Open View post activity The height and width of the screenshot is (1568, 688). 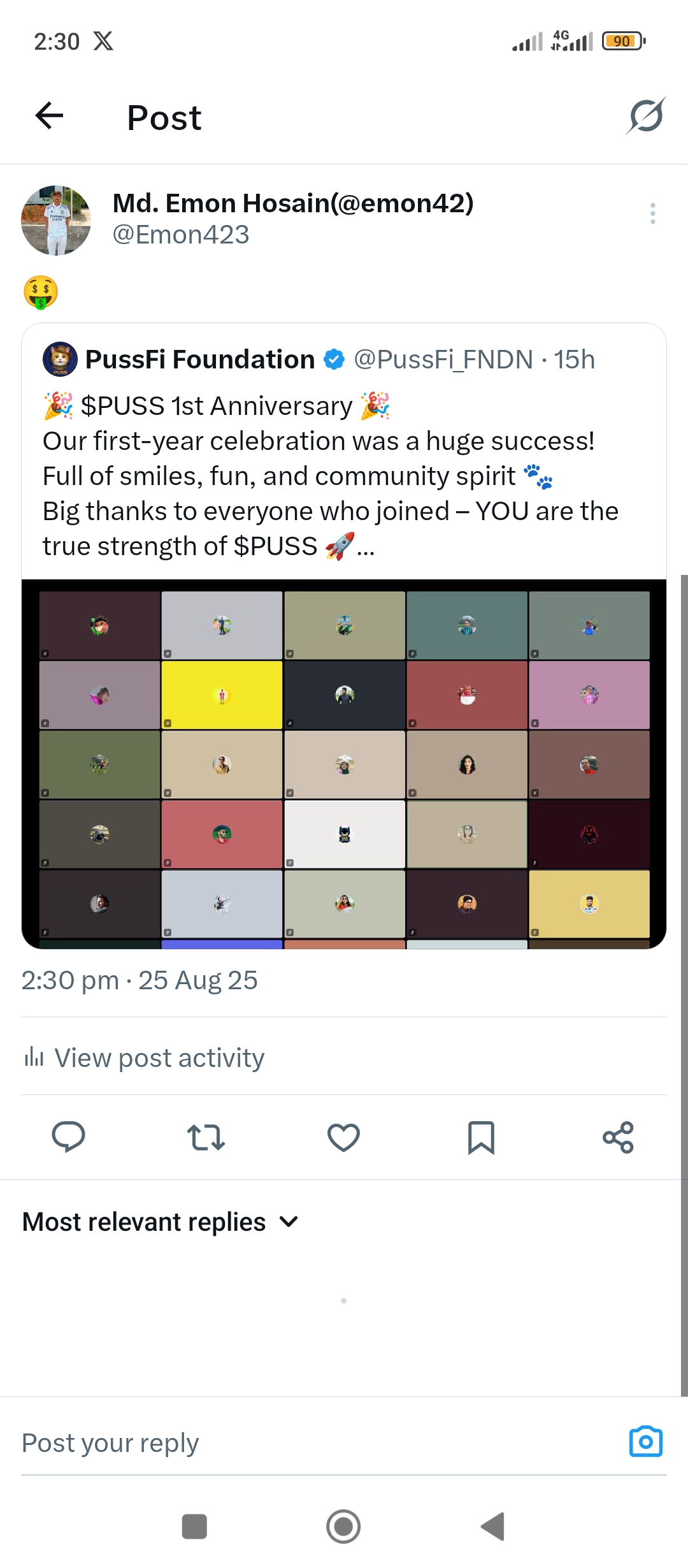pos(145,1058)
